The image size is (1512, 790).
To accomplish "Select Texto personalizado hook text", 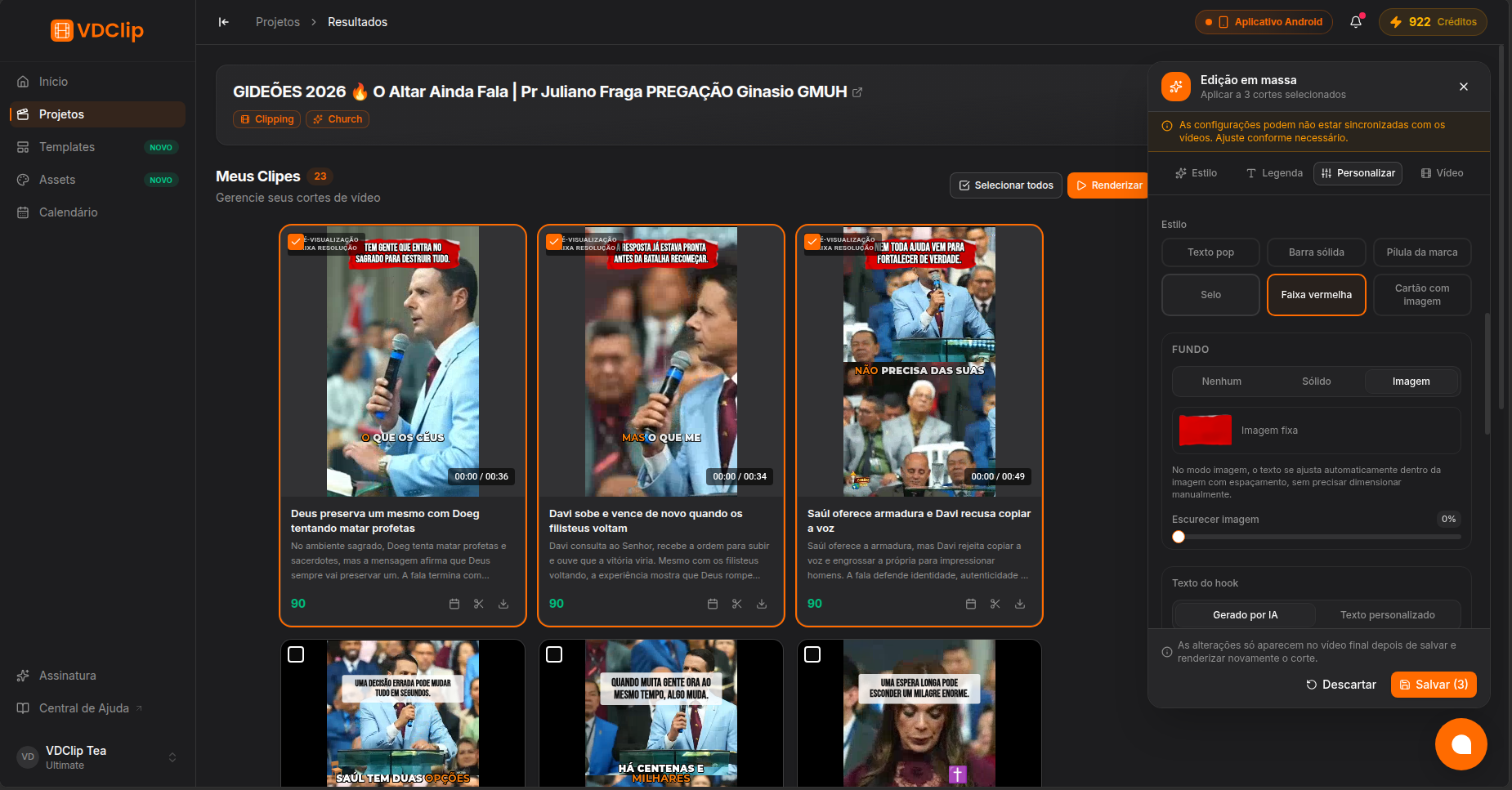I will pos(1387,615).
